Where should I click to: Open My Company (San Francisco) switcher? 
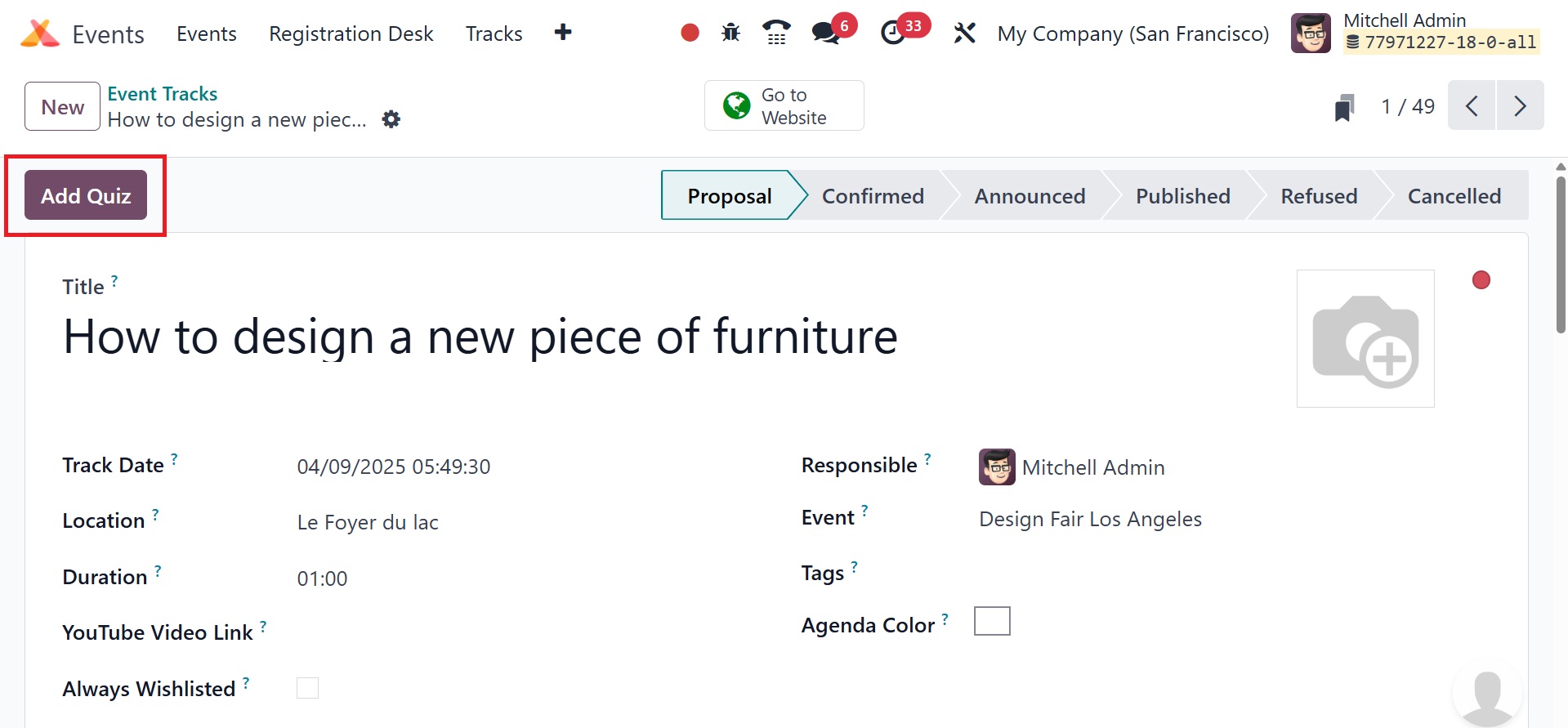click(1132, 34)
